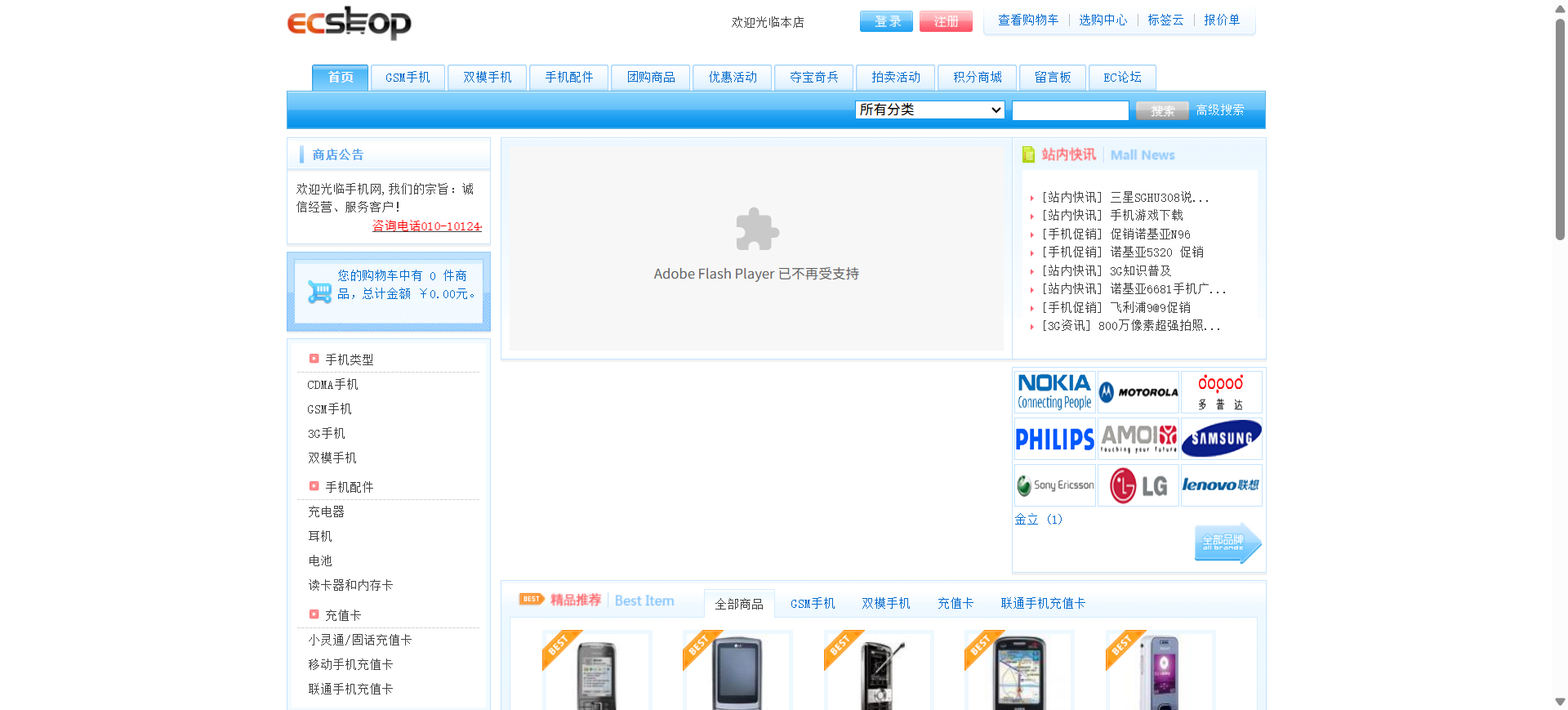Click the 注册 register button
Image resolution: width=1568 pixels, height=710 pixels.
pyautogui.click(x=946, y=21)
